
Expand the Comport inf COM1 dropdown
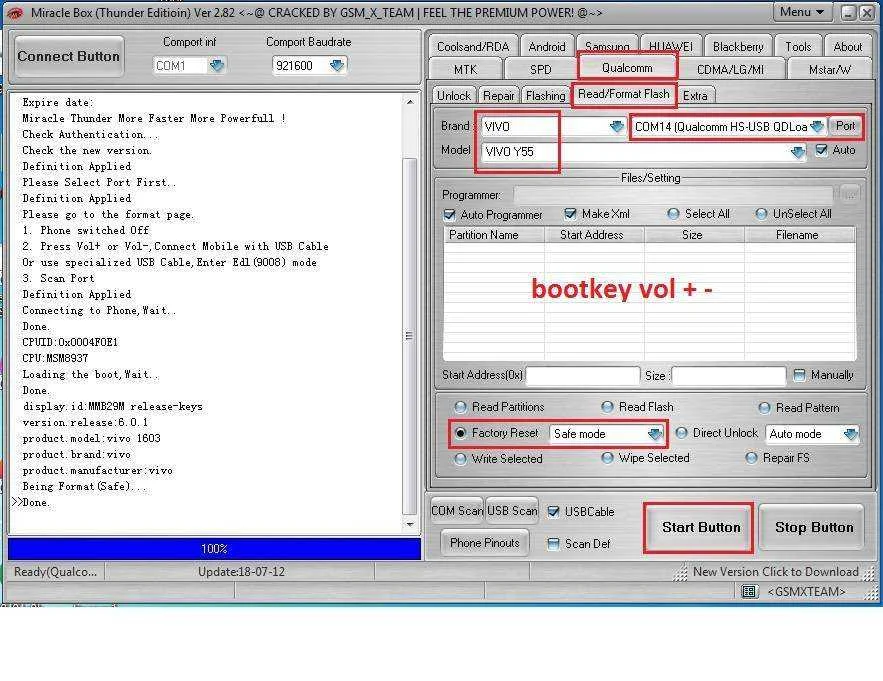pyautogui.click(x=216, y=65)
